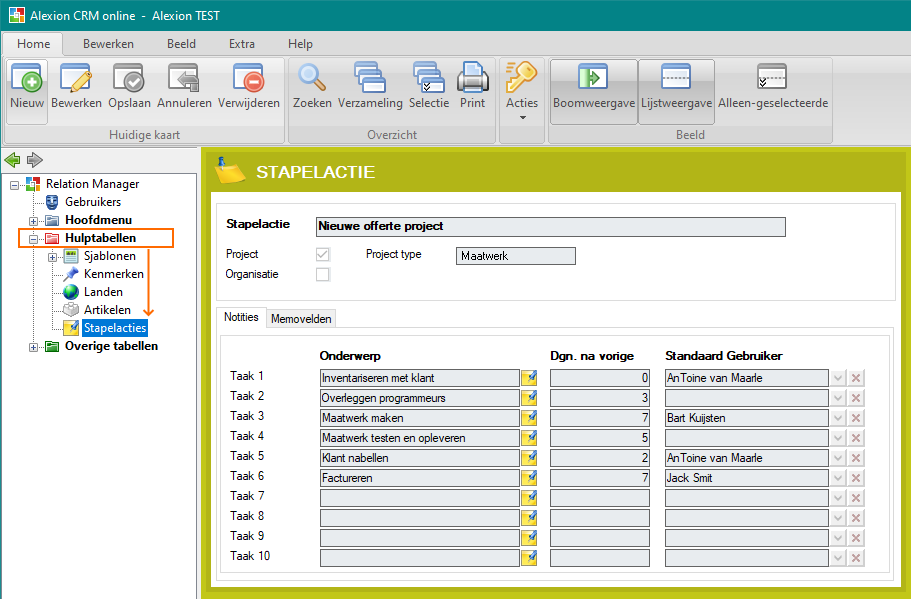Open notitie icon for Maatwerk maken

[529, 418]
